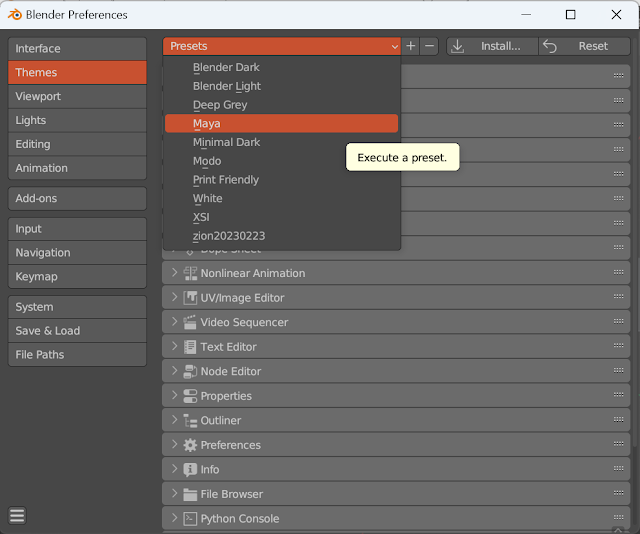Grab the drag handle of File Browser panel
The height and width of the screenshot is (534, 640).
618,493
